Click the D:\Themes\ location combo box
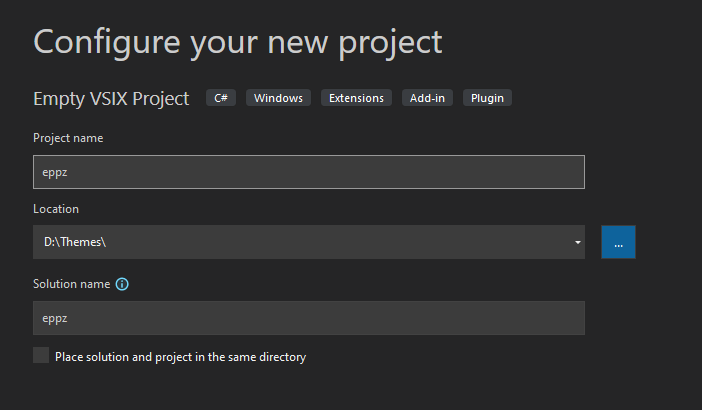Image resolution: width=702 pixels, height=410 pixels. [300, 242]
